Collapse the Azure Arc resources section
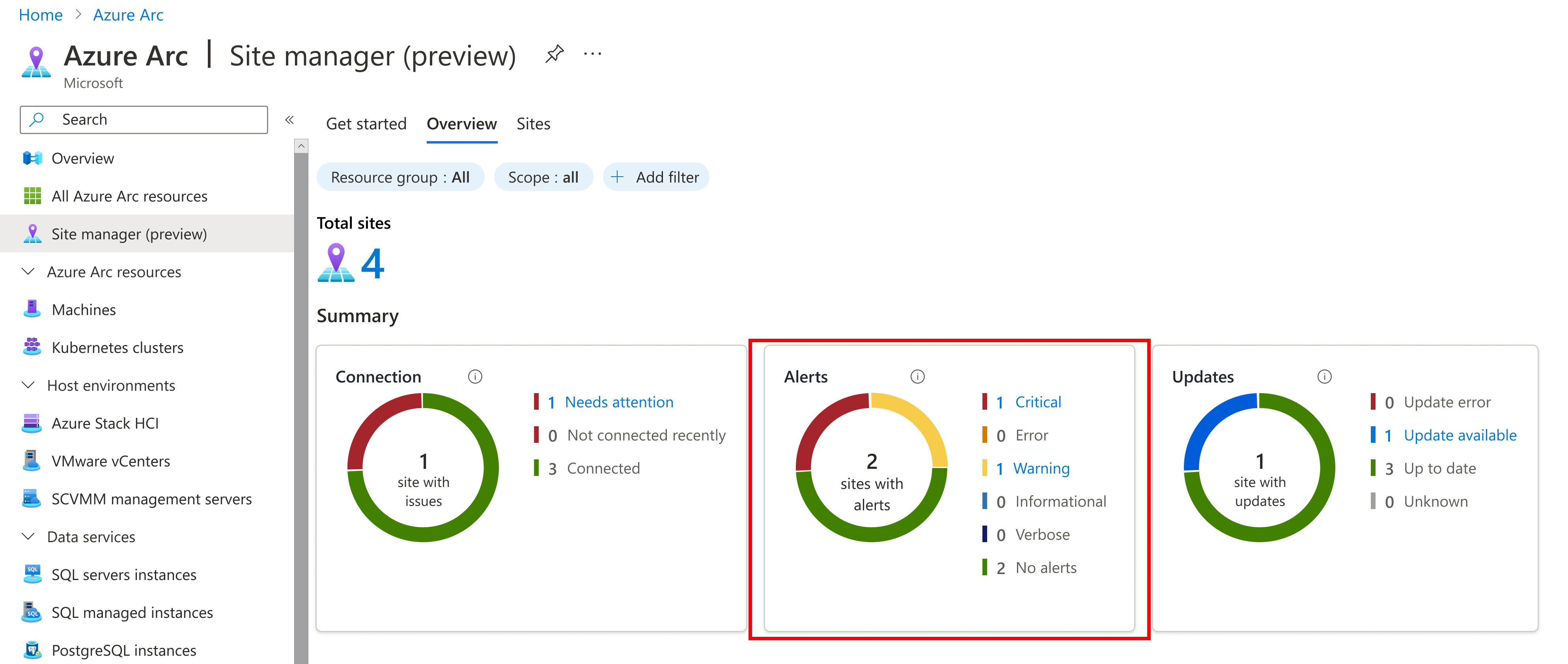The height and width of the screenshot is (664, 1568). click(28, 271)
